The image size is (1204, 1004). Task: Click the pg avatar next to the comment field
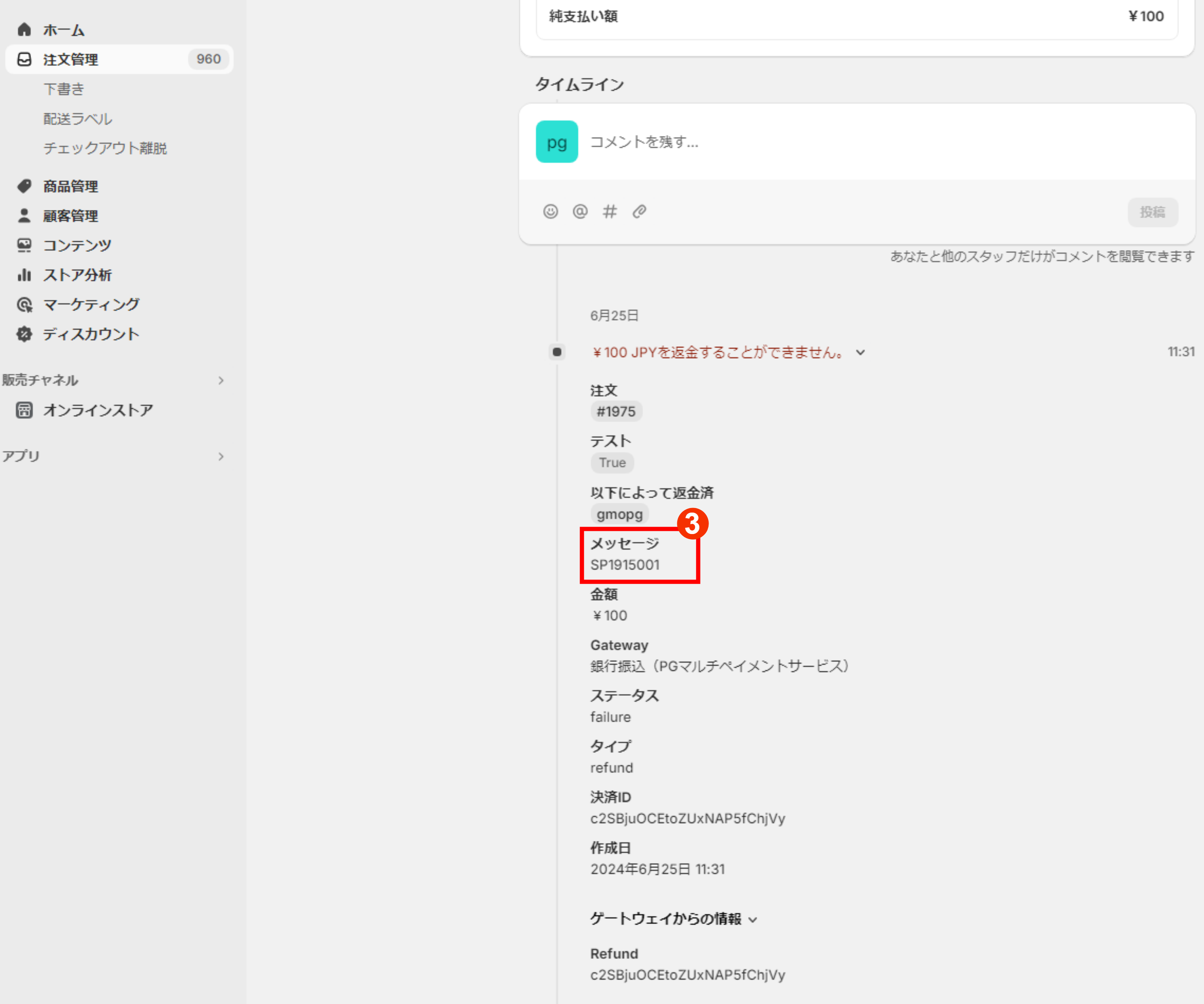tap(556, 142)
